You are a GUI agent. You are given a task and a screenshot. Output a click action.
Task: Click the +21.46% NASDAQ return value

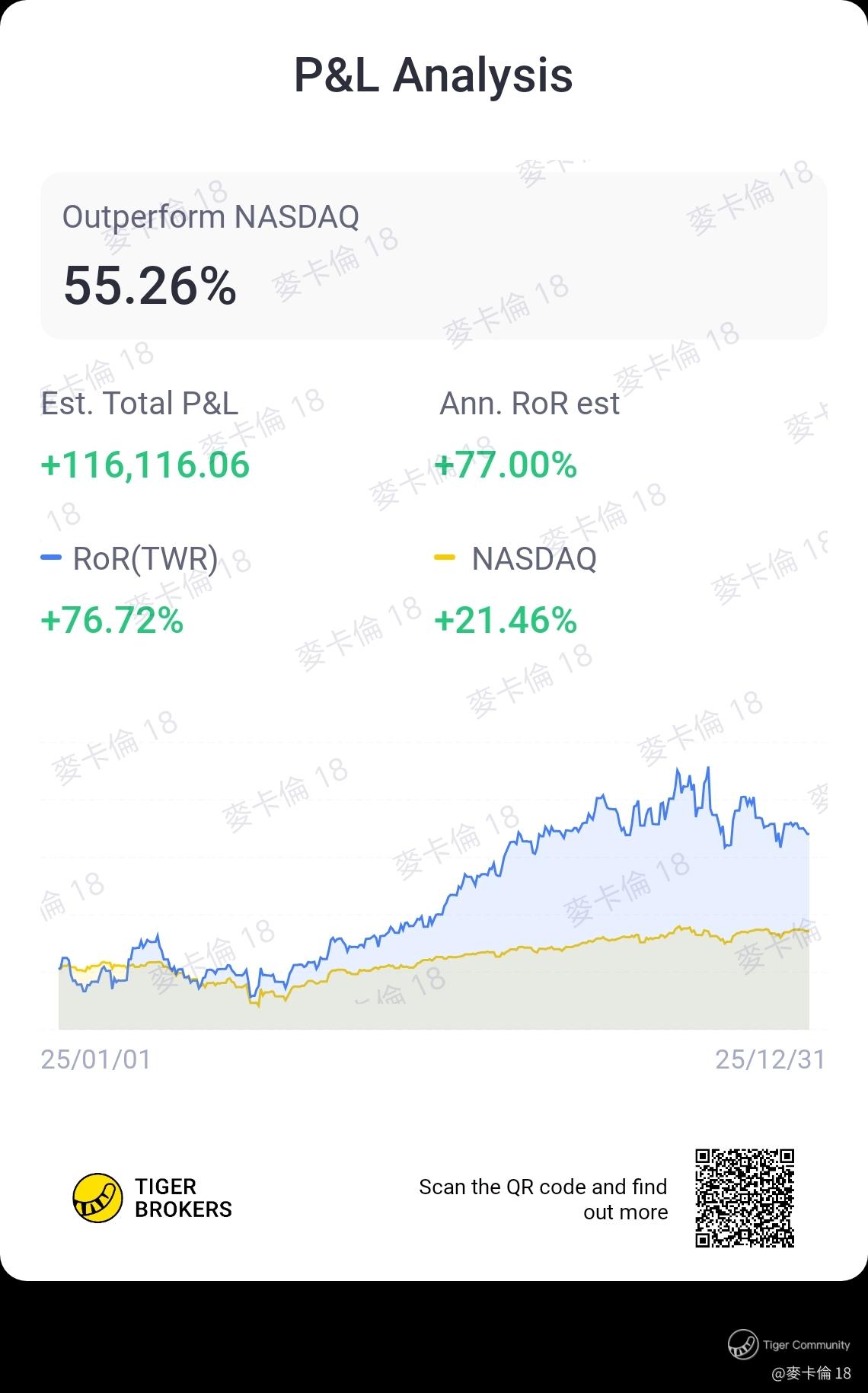point(505,620)
